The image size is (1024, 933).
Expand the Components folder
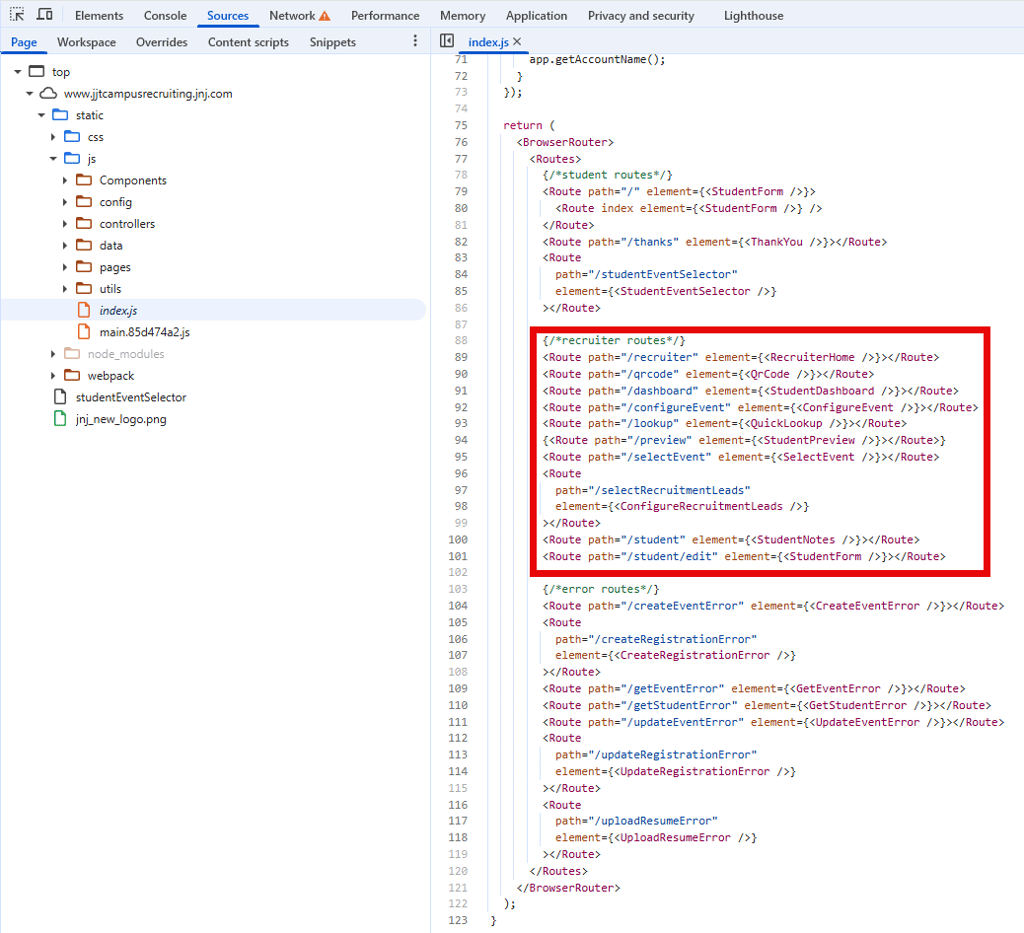click(x=65, y=180)
